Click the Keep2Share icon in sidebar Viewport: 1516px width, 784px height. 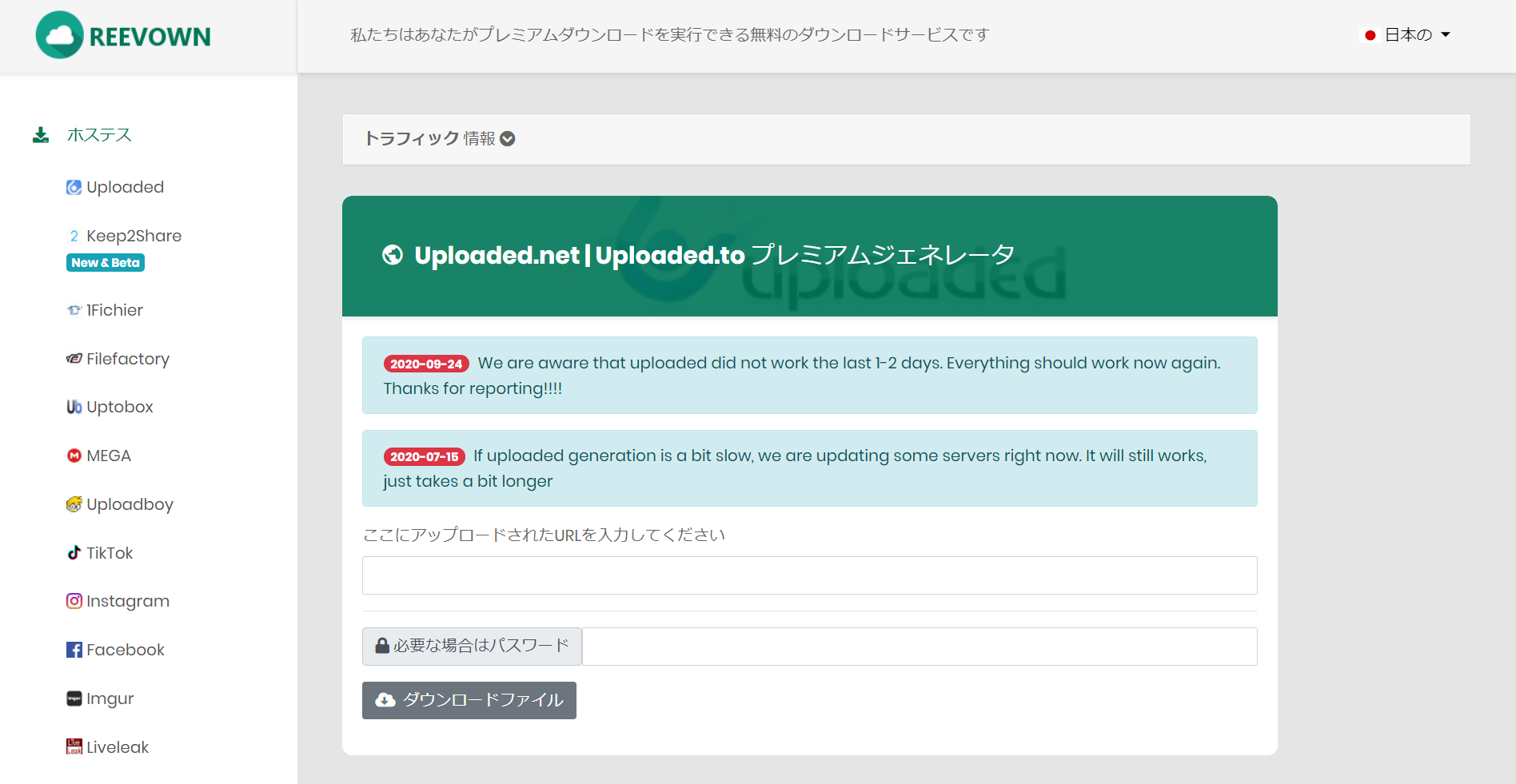click(x=74, y=236)
